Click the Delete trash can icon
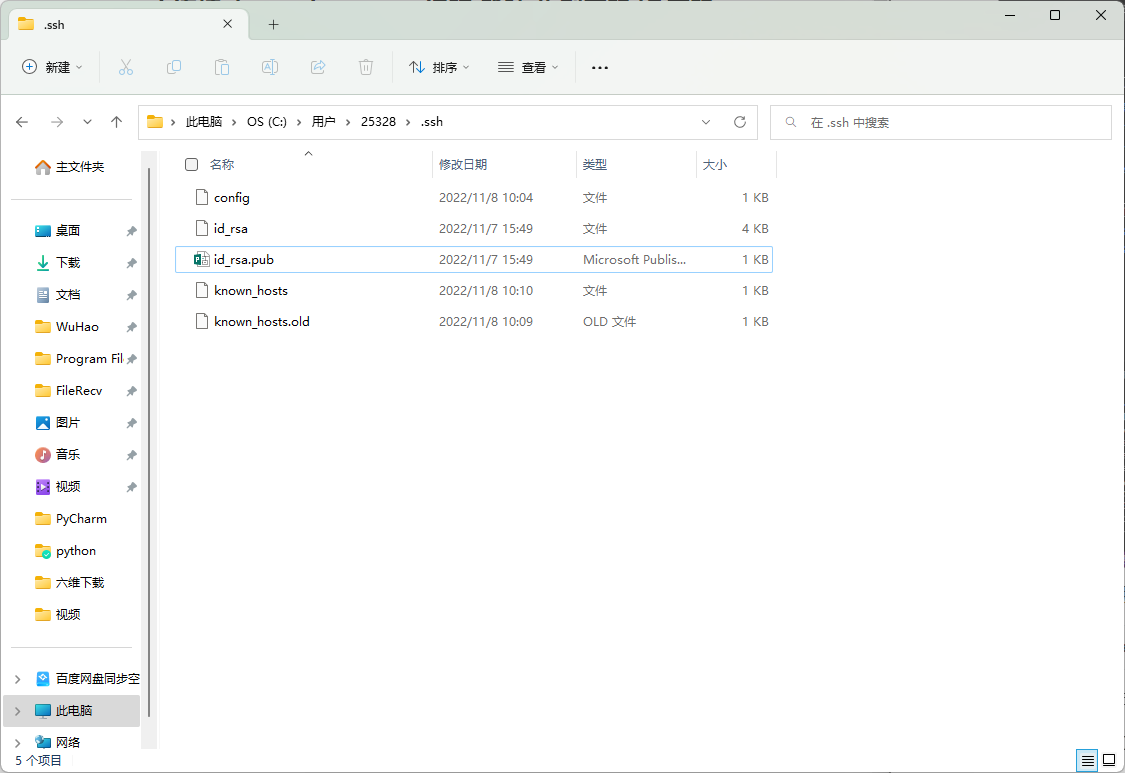Screen dimensions: 1125x773 pos(366,67)
